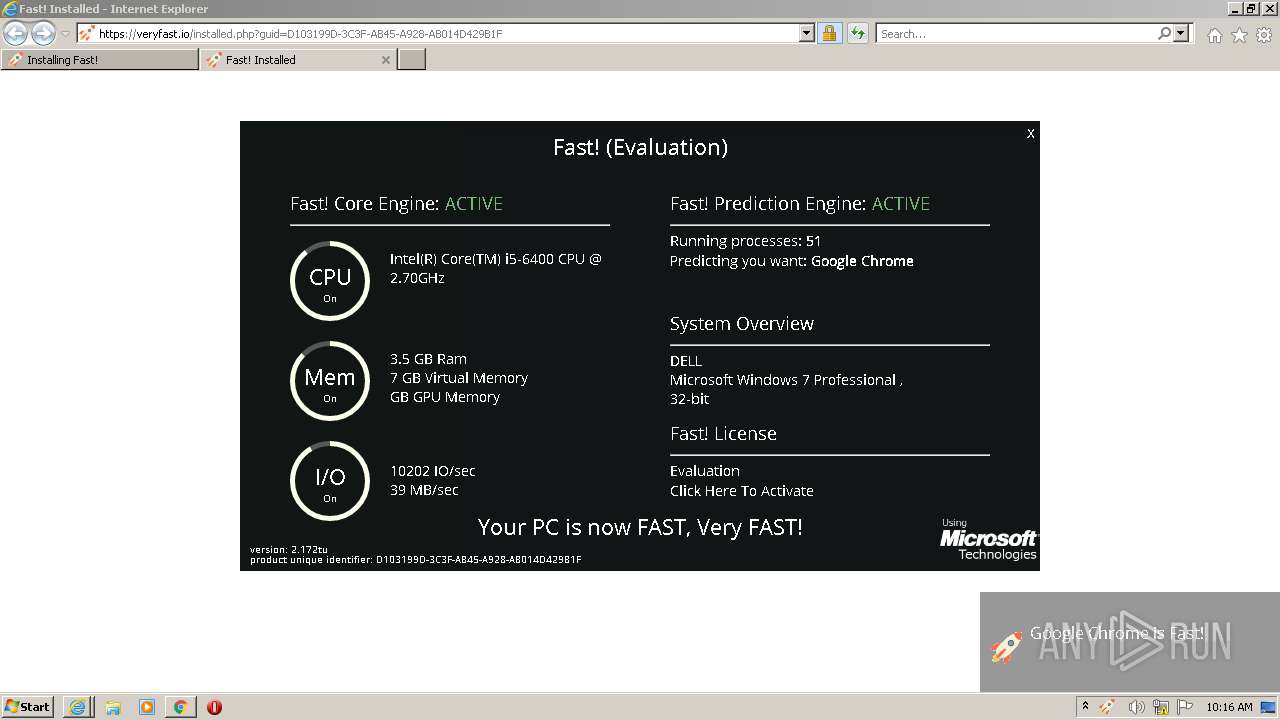Click Microsoft Windows 7 Professional text
The width and height of the screenshot is (1280, 720).
pyautogui.click(x=786, y=380)
